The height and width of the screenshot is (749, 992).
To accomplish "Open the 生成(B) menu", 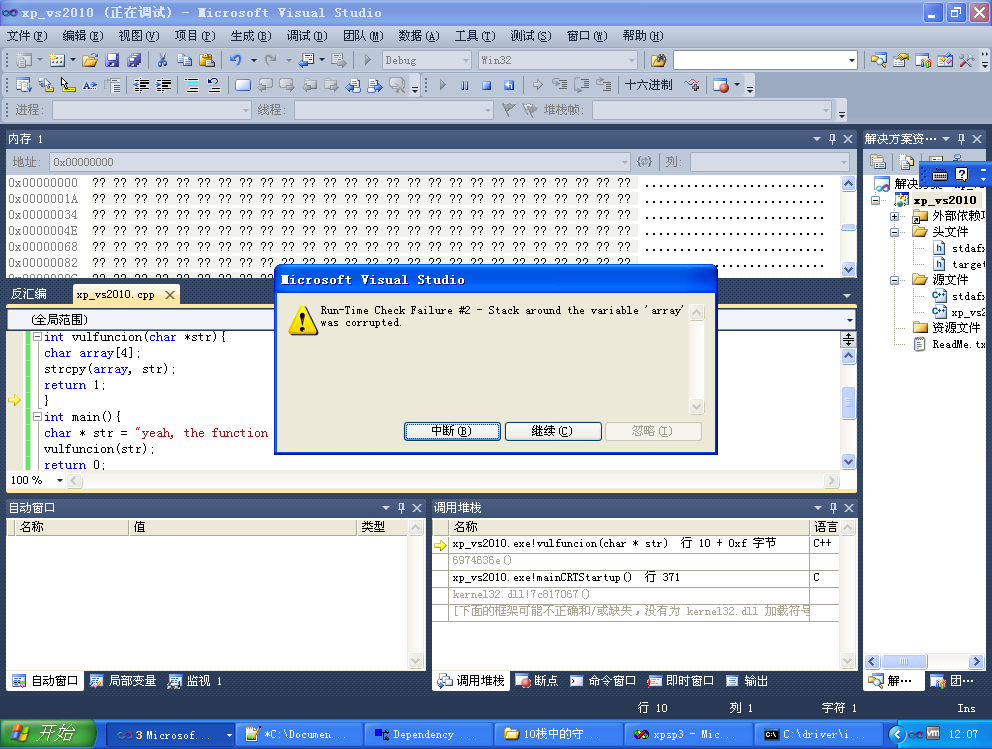I will (x=251, y=36).
